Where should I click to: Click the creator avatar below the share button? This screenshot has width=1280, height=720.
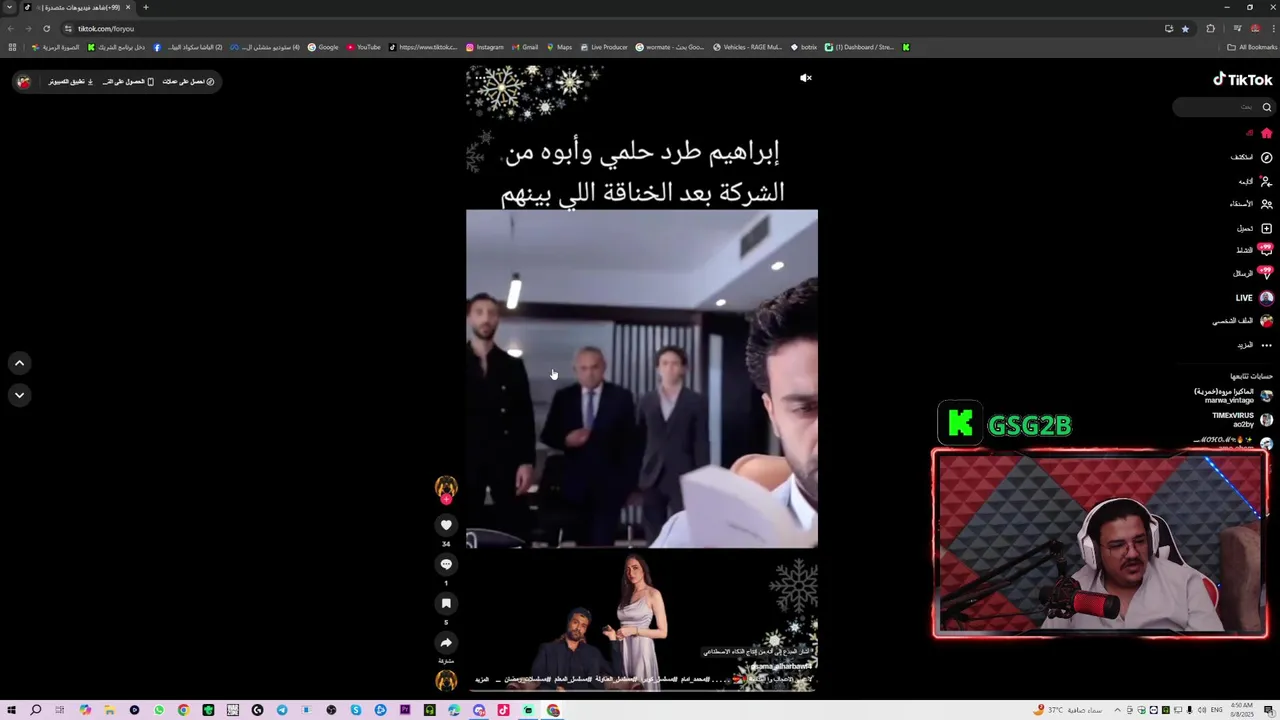pyautogui.click(x=446, y=681)
